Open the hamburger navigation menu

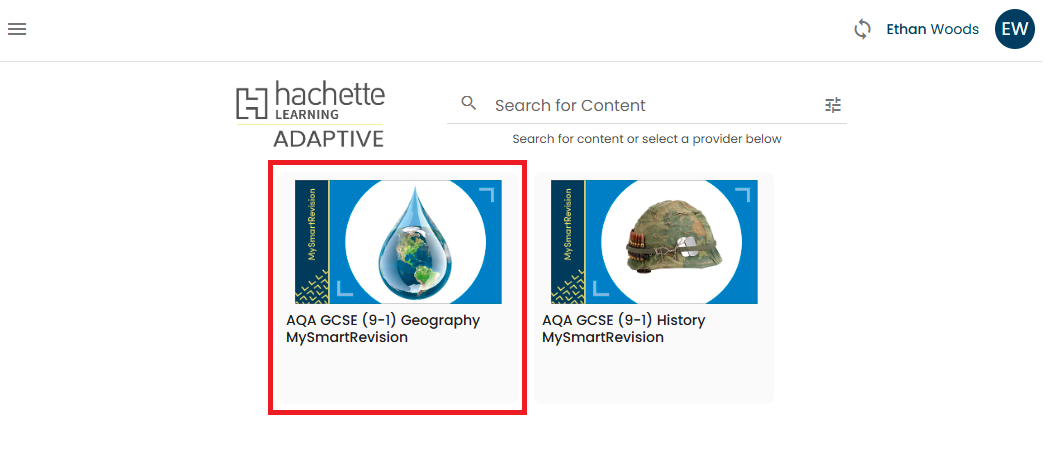[17, 29]
